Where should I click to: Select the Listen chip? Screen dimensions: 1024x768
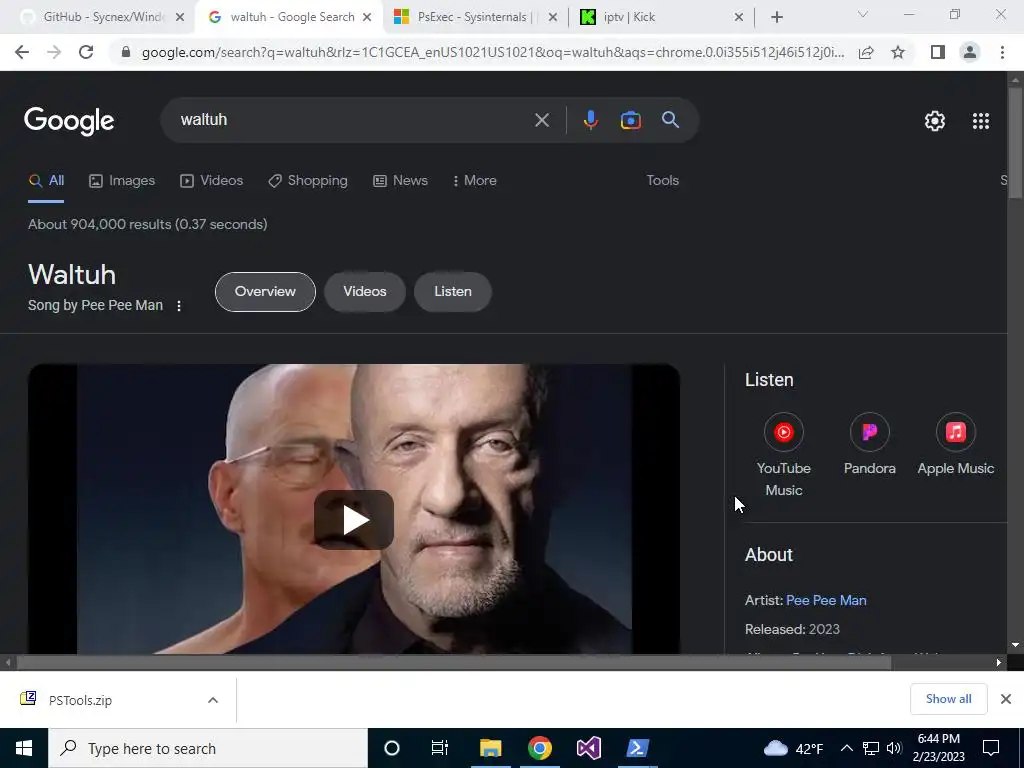(x=453, y=292)
